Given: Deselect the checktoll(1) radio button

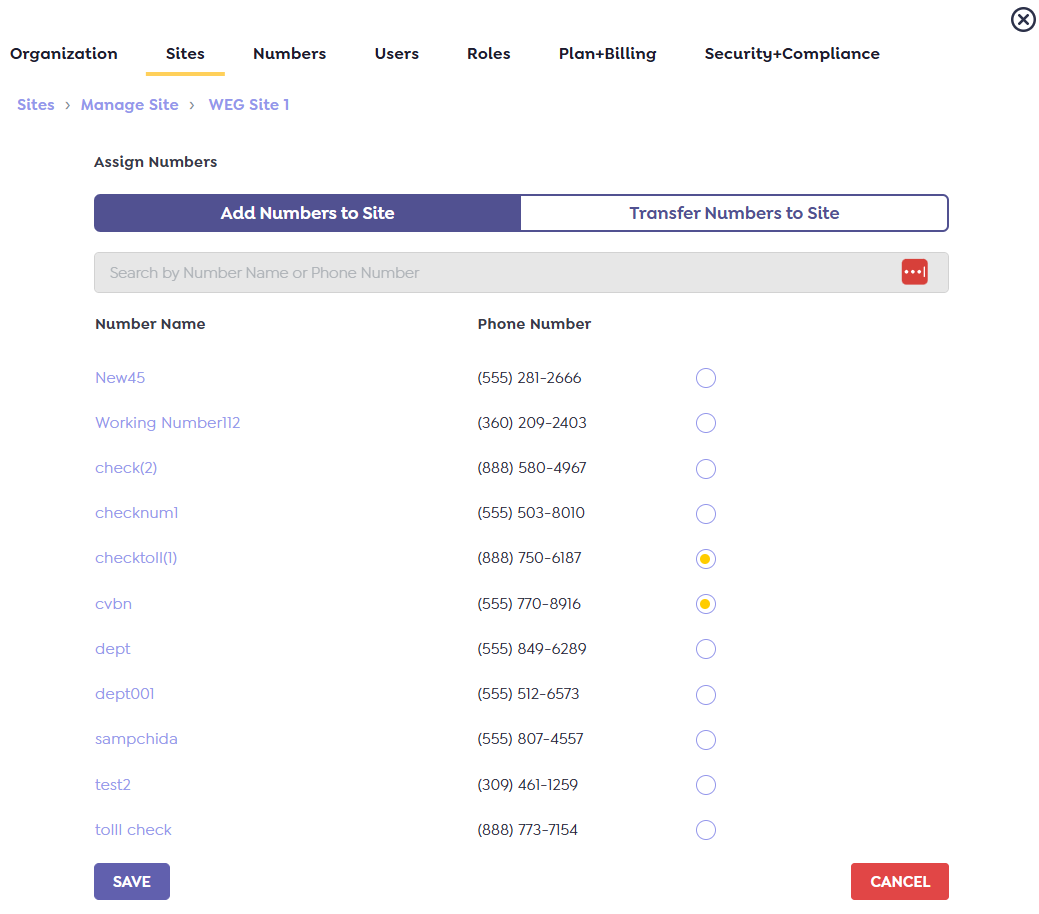Looking at the screenshot, I should point(706,559).
